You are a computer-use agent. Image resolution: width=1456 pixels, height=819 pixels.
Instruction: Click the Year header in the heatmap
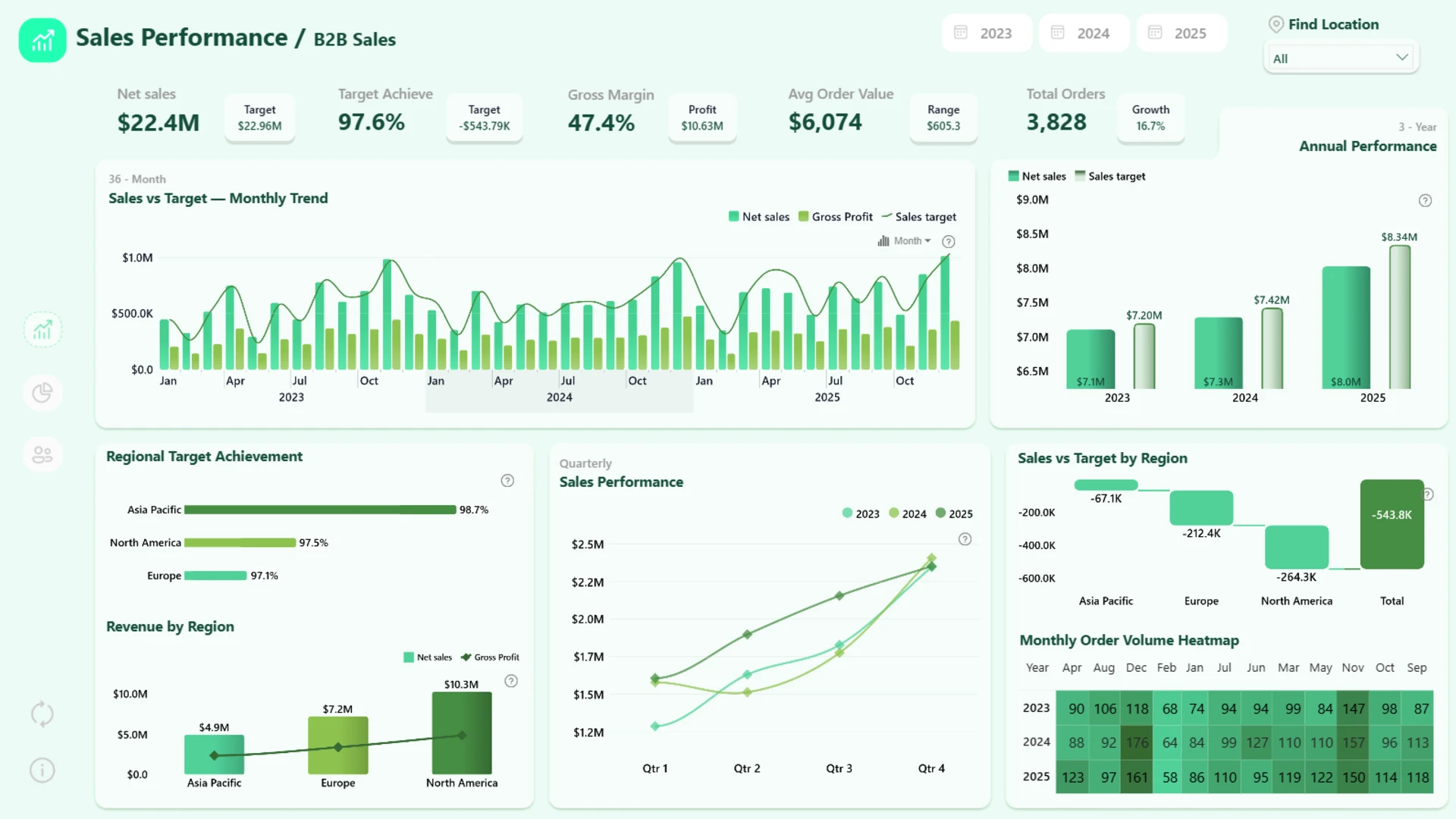tap(1037, 667)
